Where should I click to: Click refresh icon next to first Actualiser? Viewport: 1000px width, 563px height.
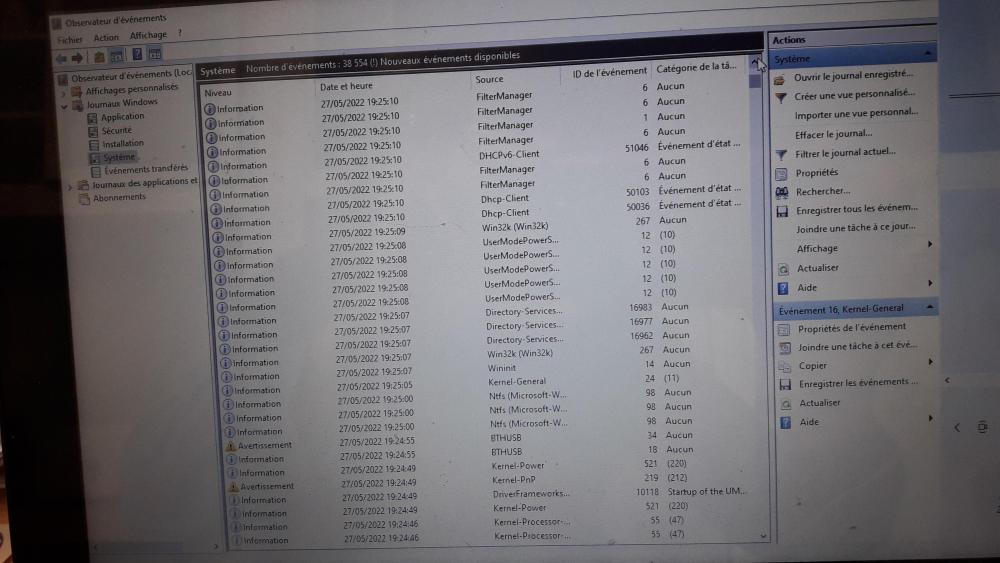coord(784,269)
